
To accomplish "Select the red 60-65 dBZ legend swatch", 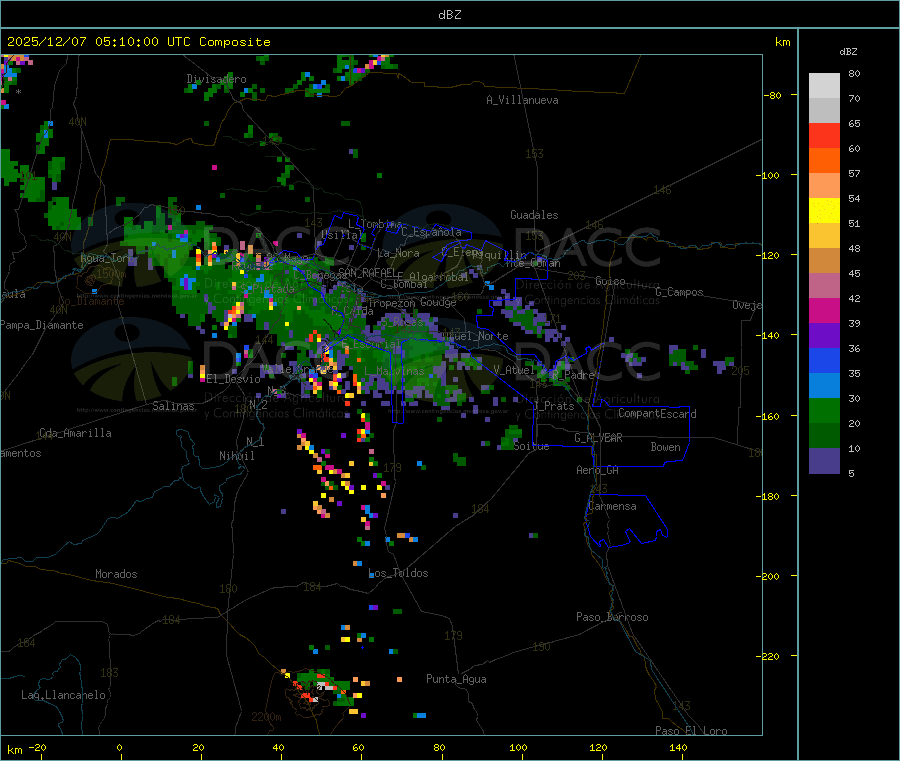I will (824, 136).
